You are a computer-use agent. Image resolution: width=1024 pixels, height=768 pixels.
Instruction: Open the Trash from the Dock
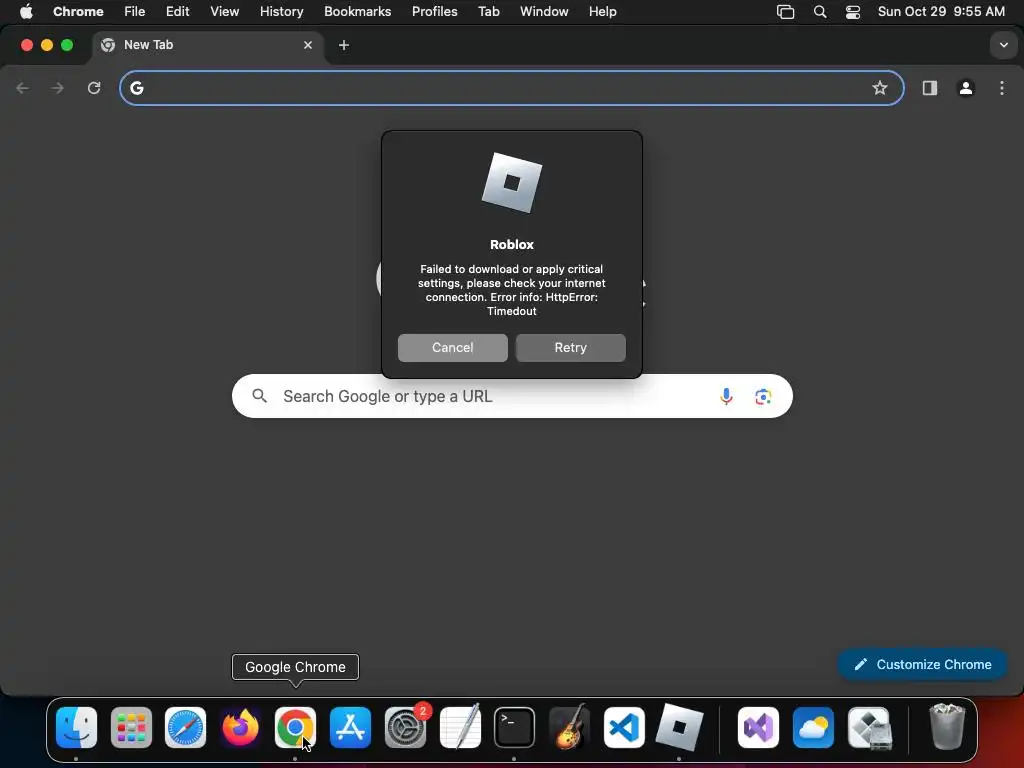[x=947, y=727]
